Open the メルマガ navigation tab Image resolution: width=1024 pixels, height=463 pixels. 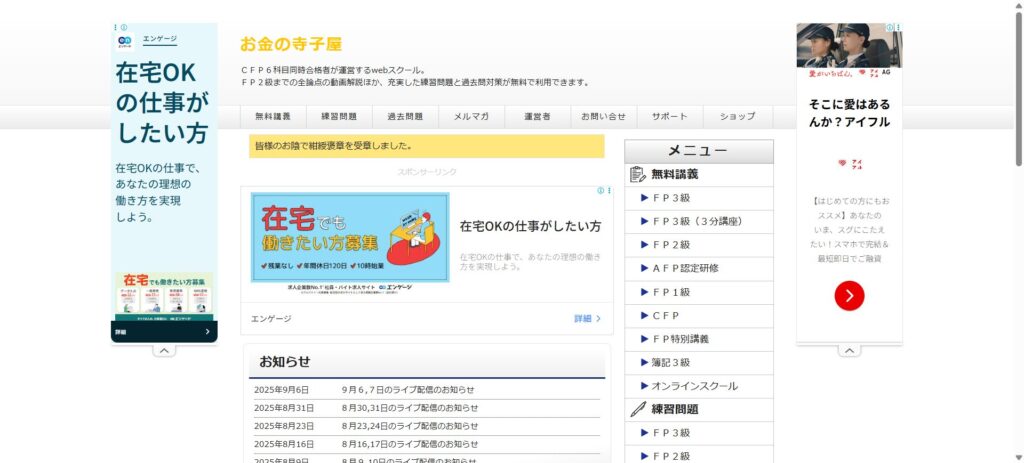(472, 117)
